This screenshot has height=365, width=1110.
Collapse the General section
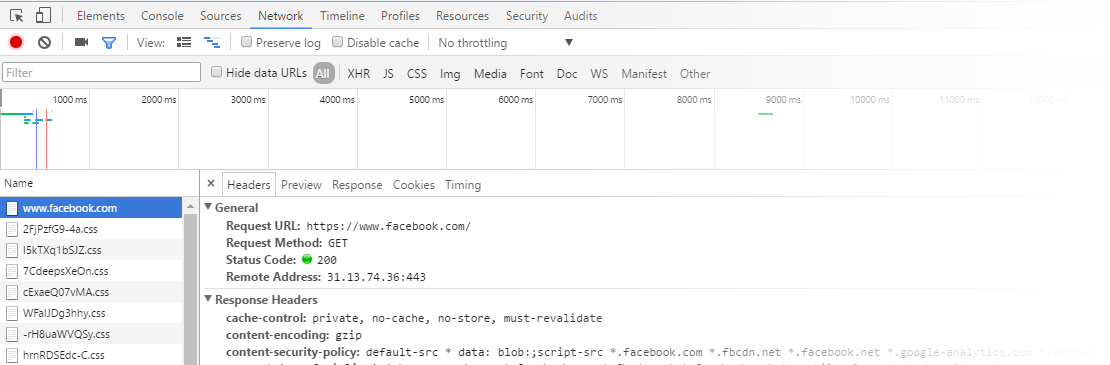(208, 207)
